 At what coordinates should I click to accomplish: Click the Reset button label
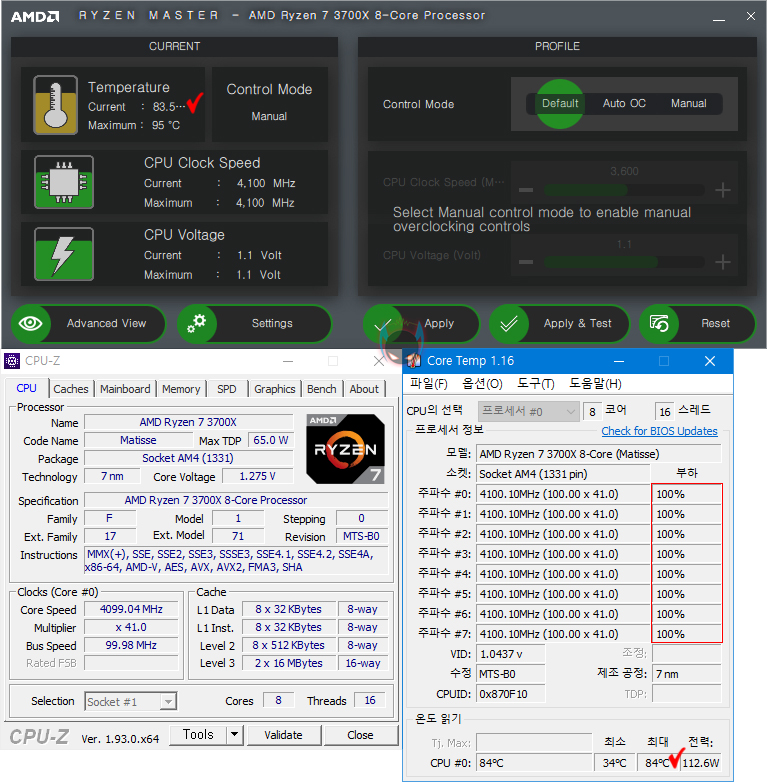(715, 323)
